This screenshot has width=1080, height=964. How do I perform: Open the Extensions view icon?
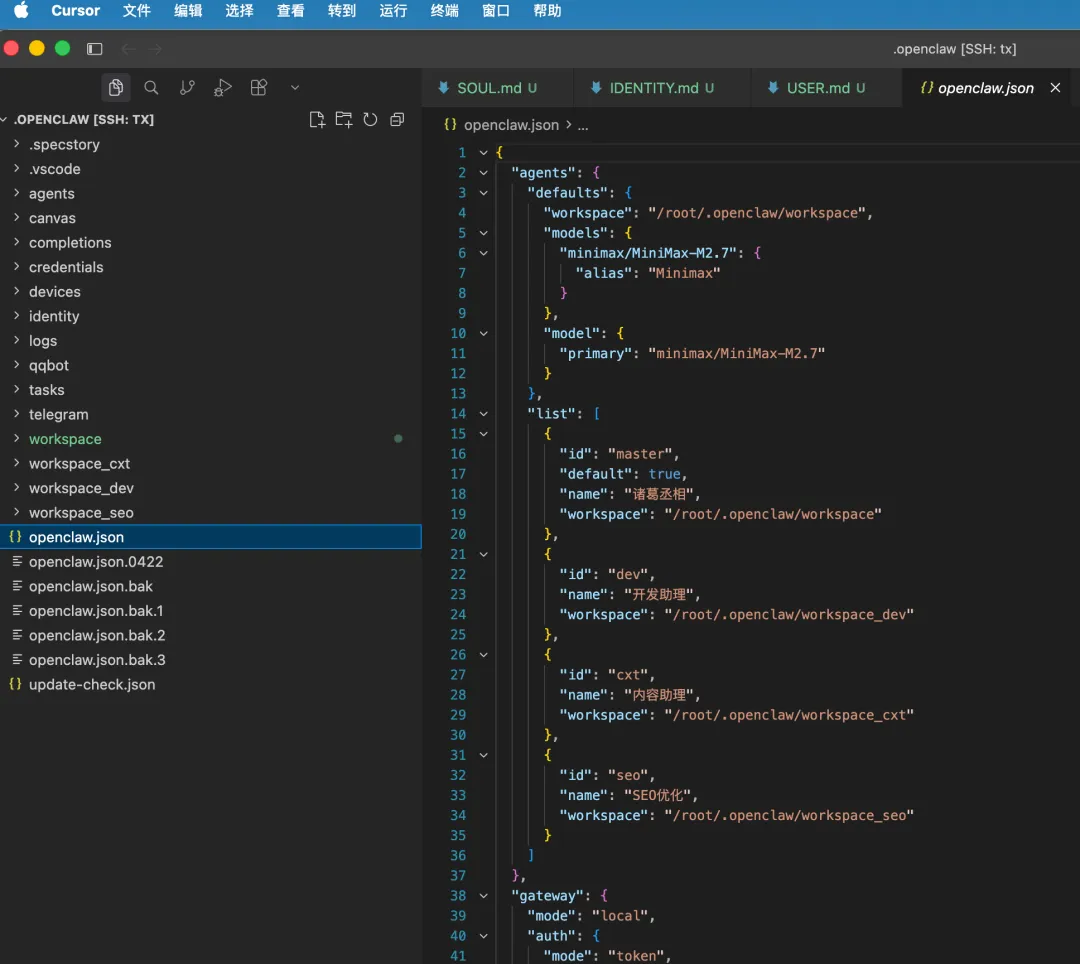pos(259,88)
